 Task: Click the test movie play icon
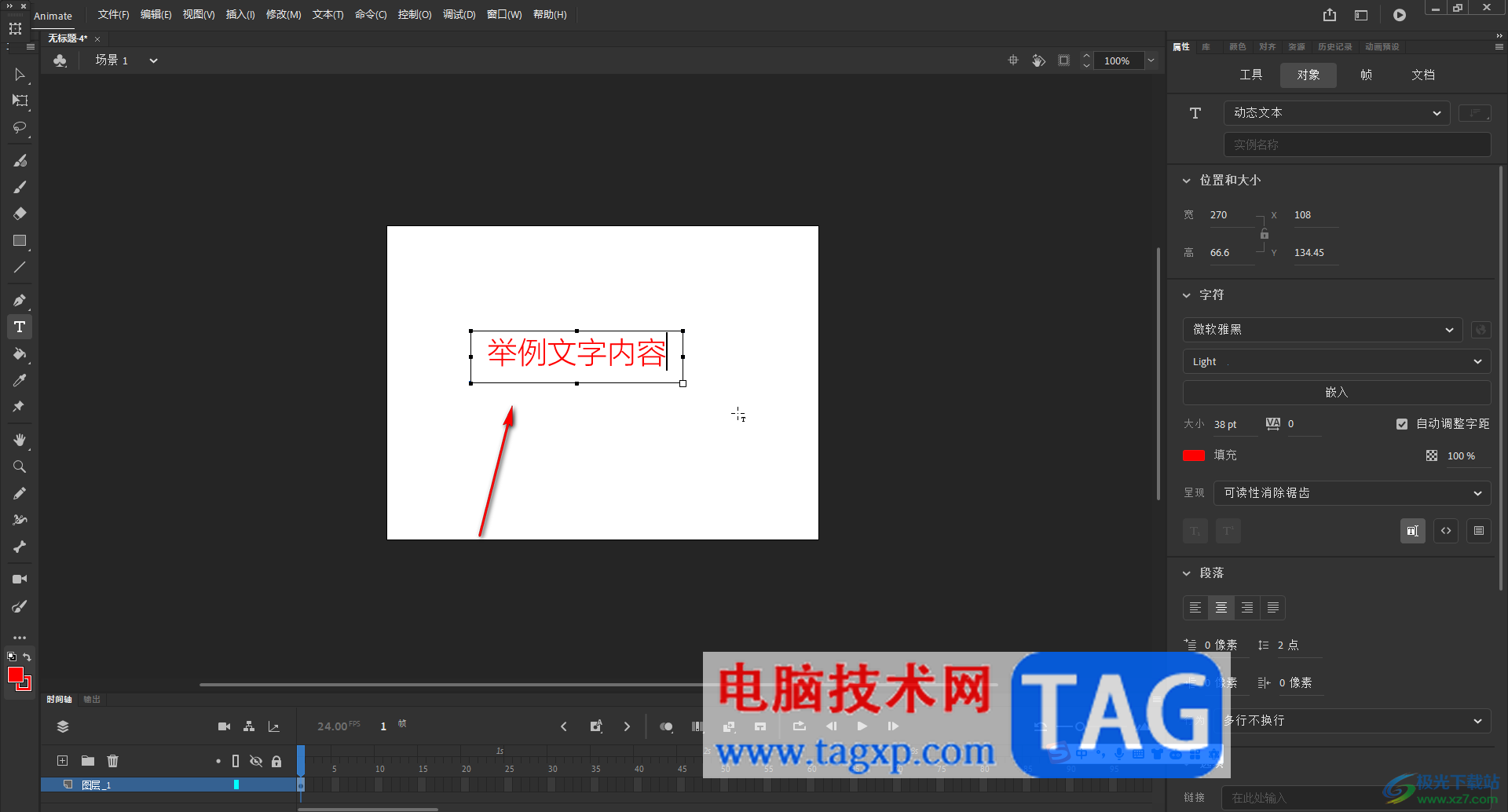1400,15
